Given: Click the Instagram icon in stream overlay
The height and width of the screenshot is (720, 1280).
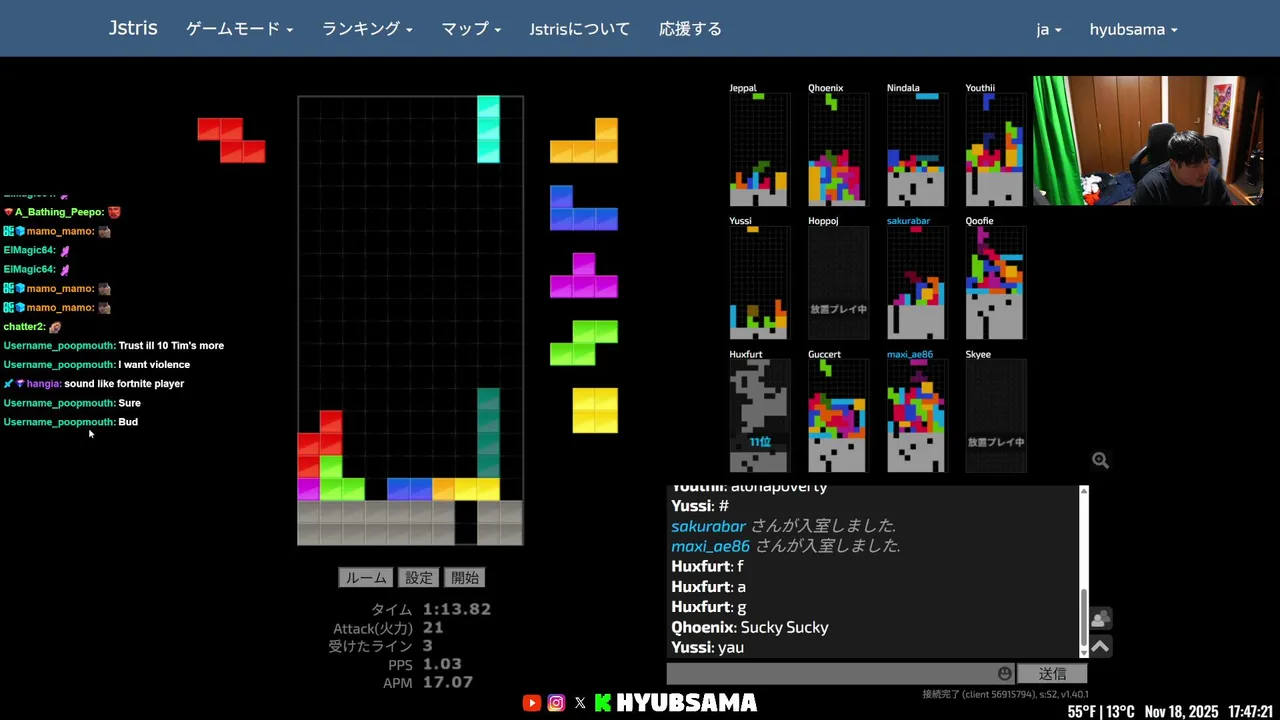Looking at the screenshot, I should click(556, 703).
